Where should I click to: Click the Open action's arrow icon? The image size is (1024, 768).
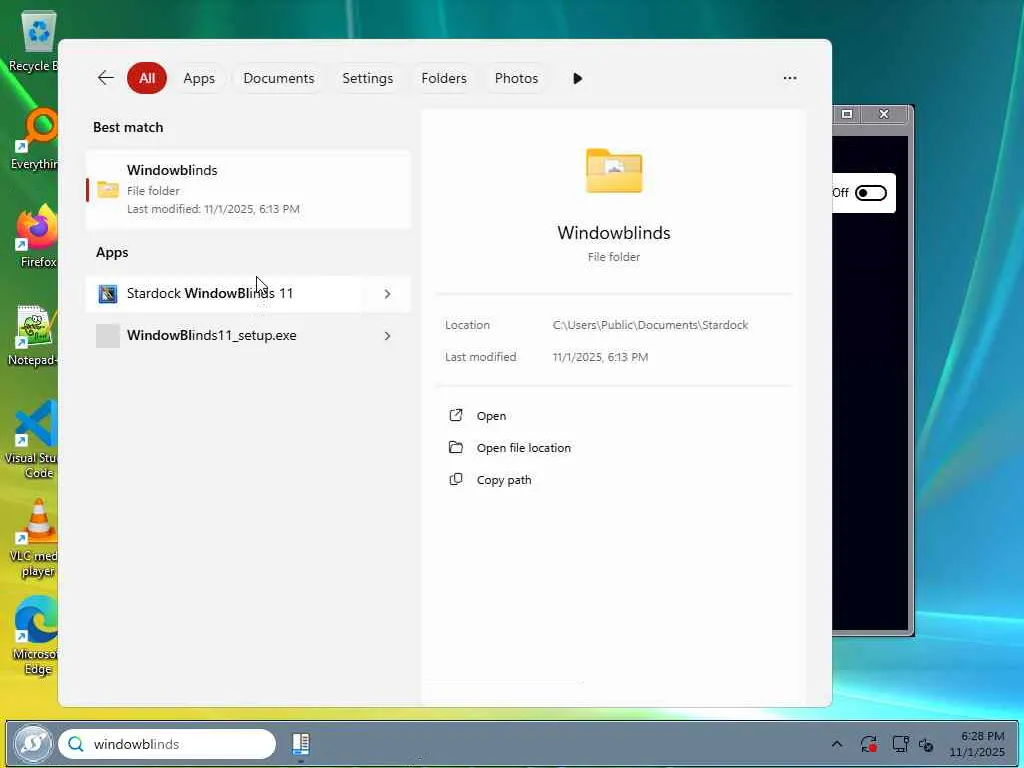pos(456,415)
